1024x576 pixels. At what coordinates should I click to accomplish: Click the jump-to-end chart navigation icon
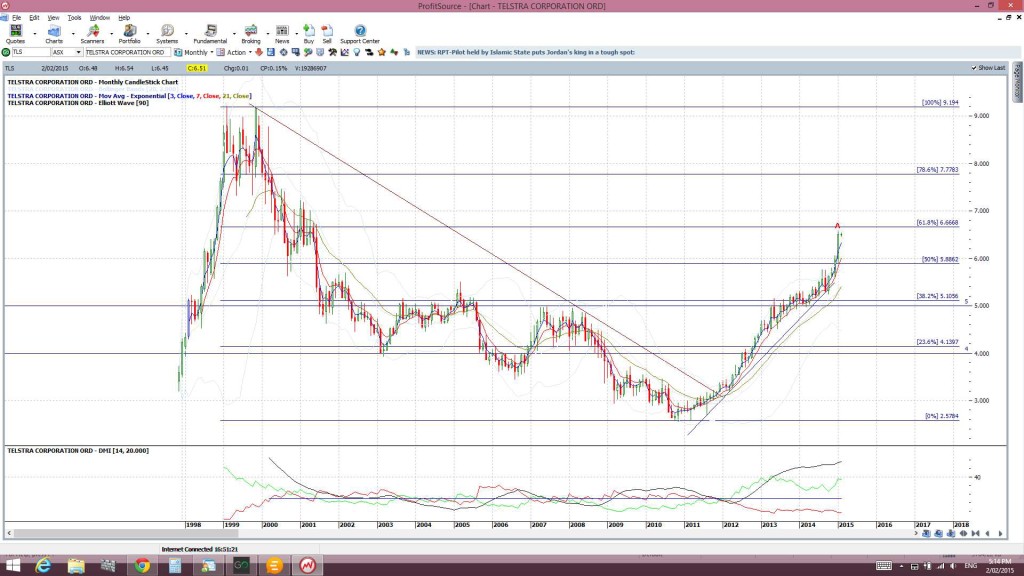click(x=975, y=534)
